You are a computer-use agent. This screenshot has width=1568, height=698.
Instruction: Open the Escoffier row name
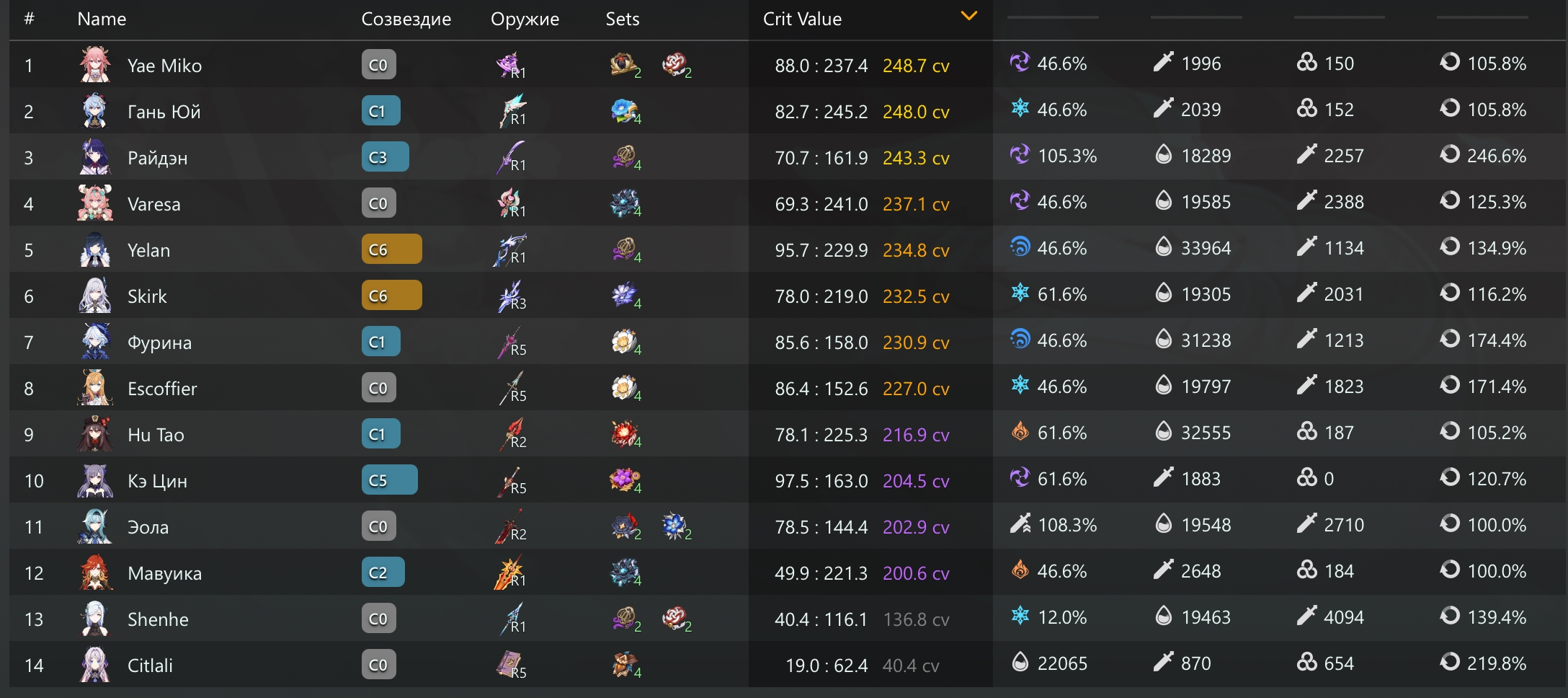[162, 389]
